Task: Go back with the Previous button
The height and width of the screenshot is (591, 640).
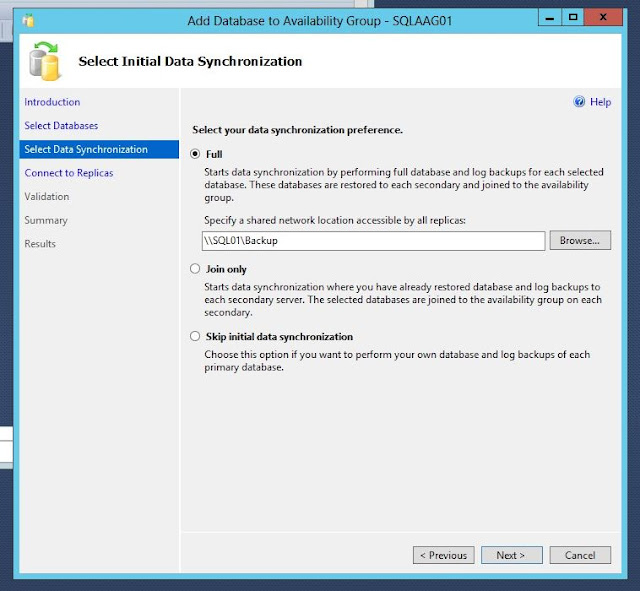Action: [x=444, y=555]
